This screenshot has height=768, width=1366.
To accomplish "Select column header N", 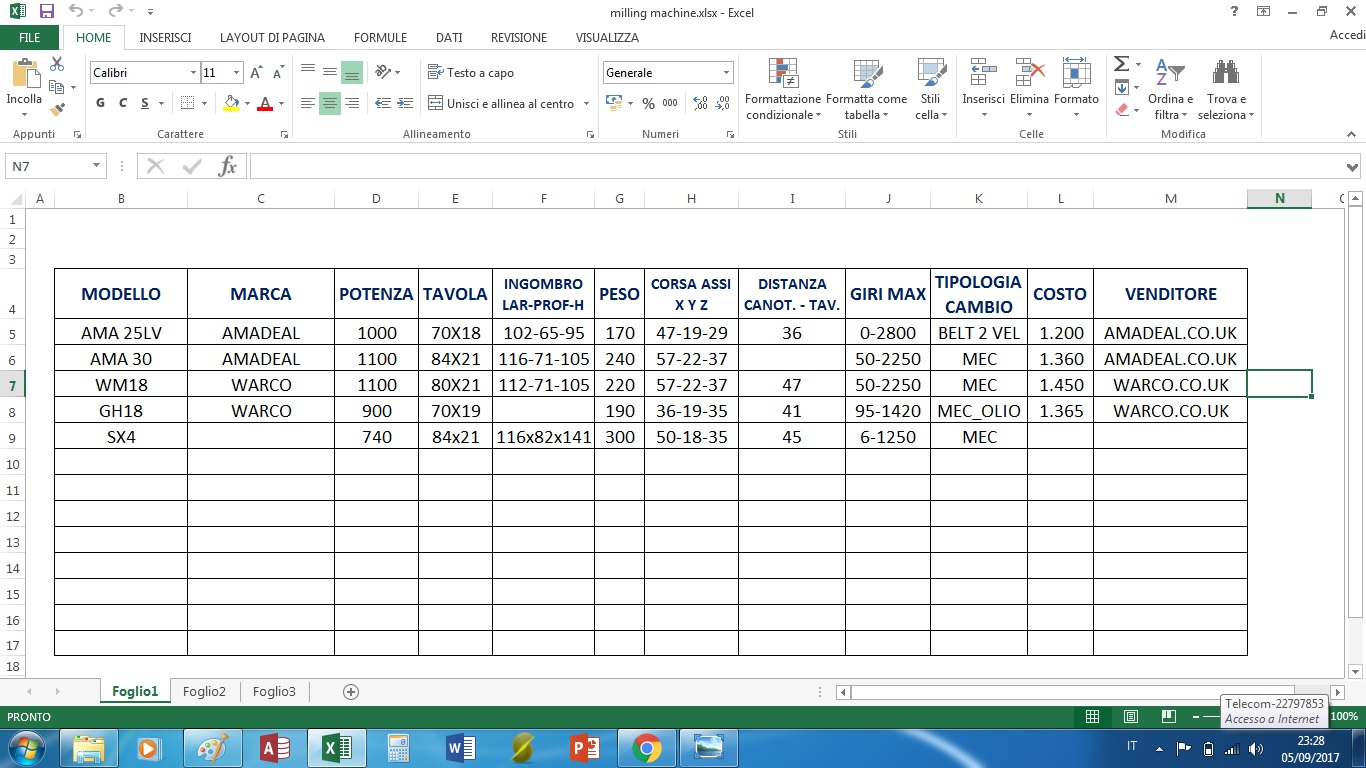I will (1279, 198).
